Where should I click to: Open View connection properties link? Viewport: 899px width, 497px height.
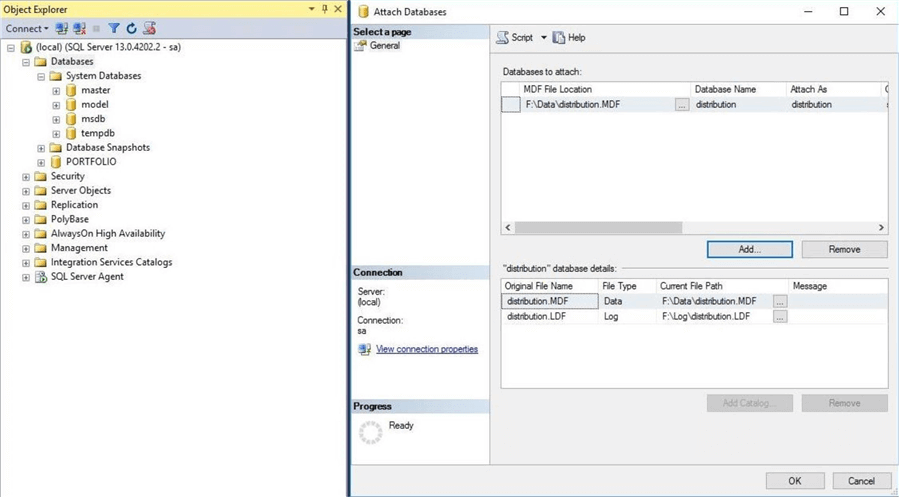pyautogui.click(x=426, y=349)
